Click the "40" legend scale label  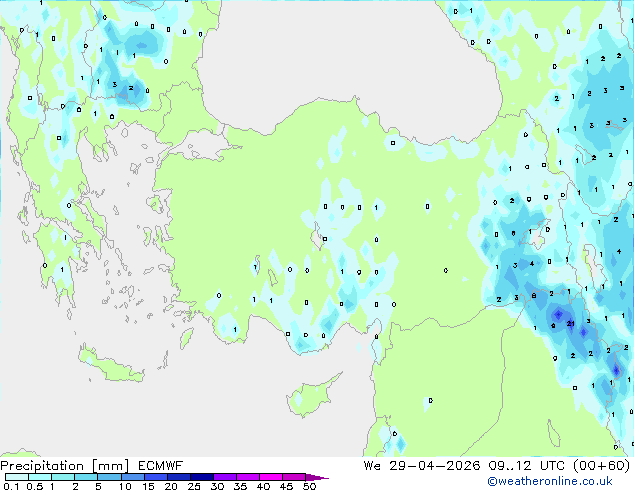pos(263,486)
